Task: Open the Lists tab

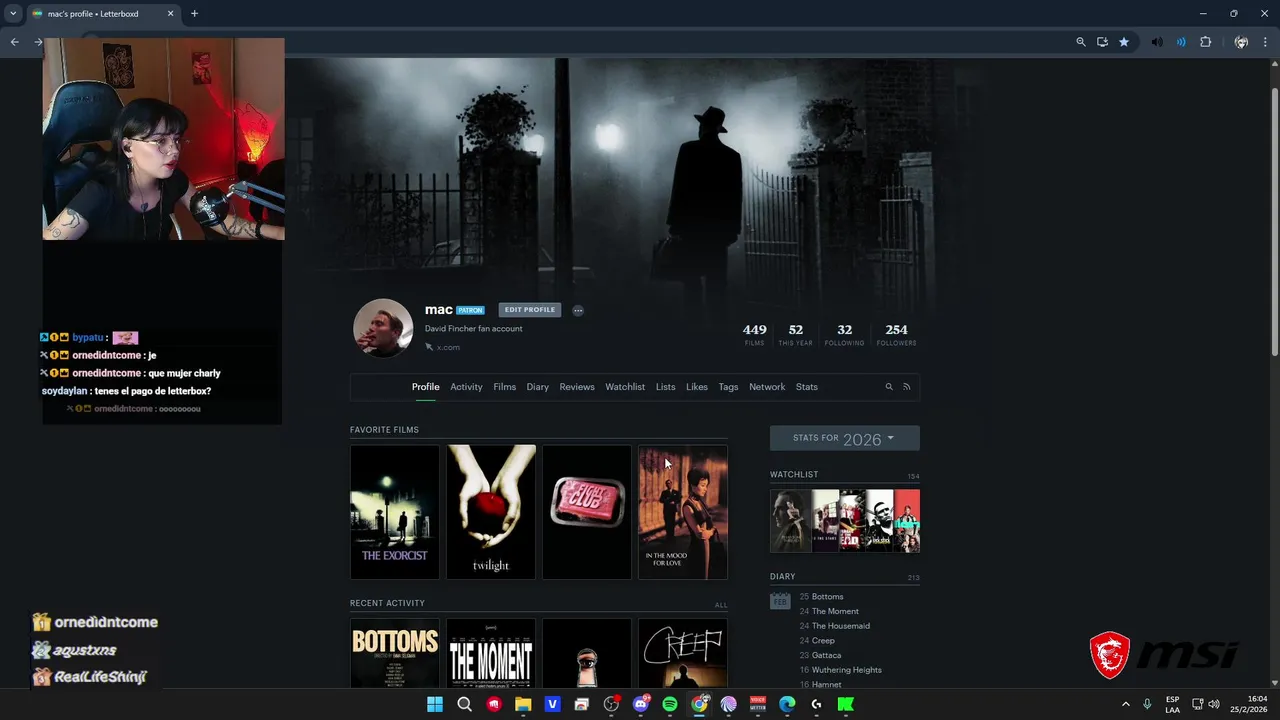Action: pyautogui.click(x=665, y=387)
